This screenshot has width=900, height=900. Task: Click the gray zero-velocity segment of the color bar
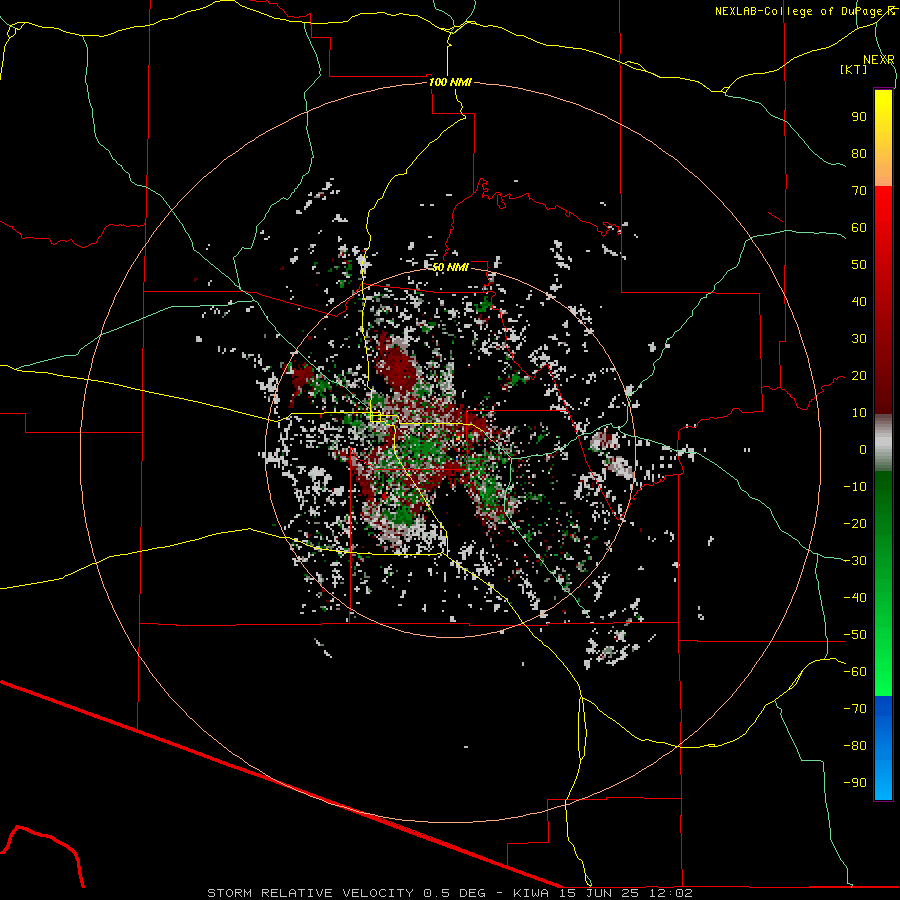click(883, 443)
